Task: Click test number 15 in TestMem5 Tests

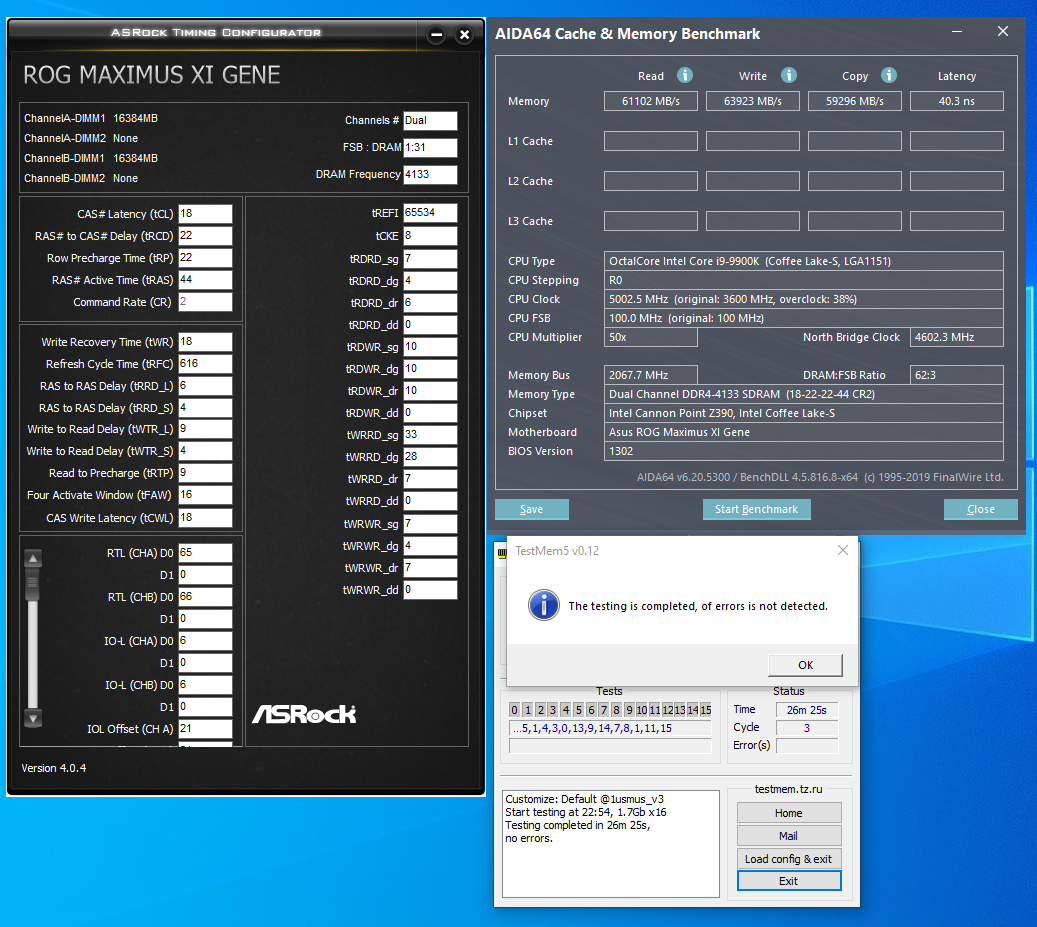Action: (x=706, y=710)
